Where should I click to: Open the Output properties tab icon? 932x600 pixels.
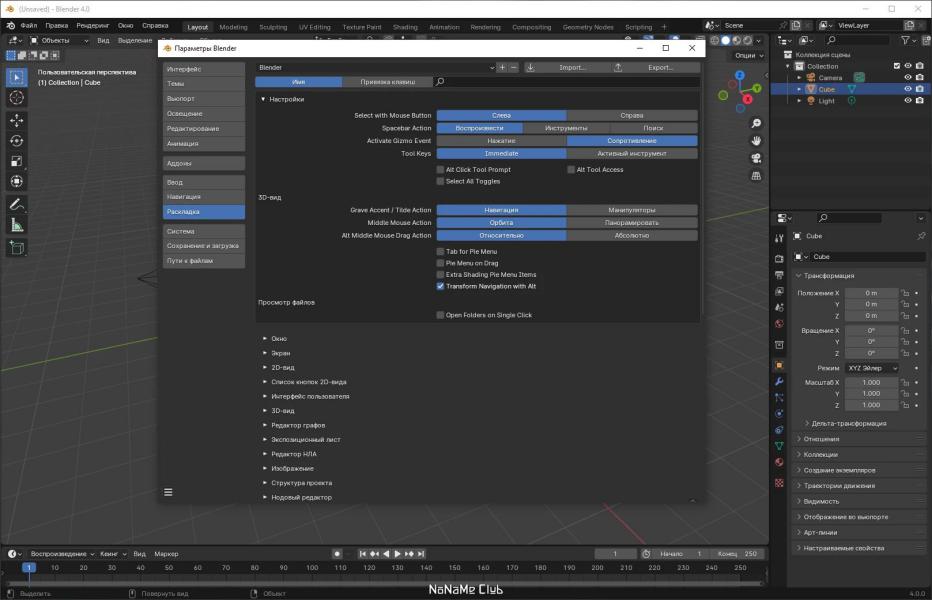[779, 275]
